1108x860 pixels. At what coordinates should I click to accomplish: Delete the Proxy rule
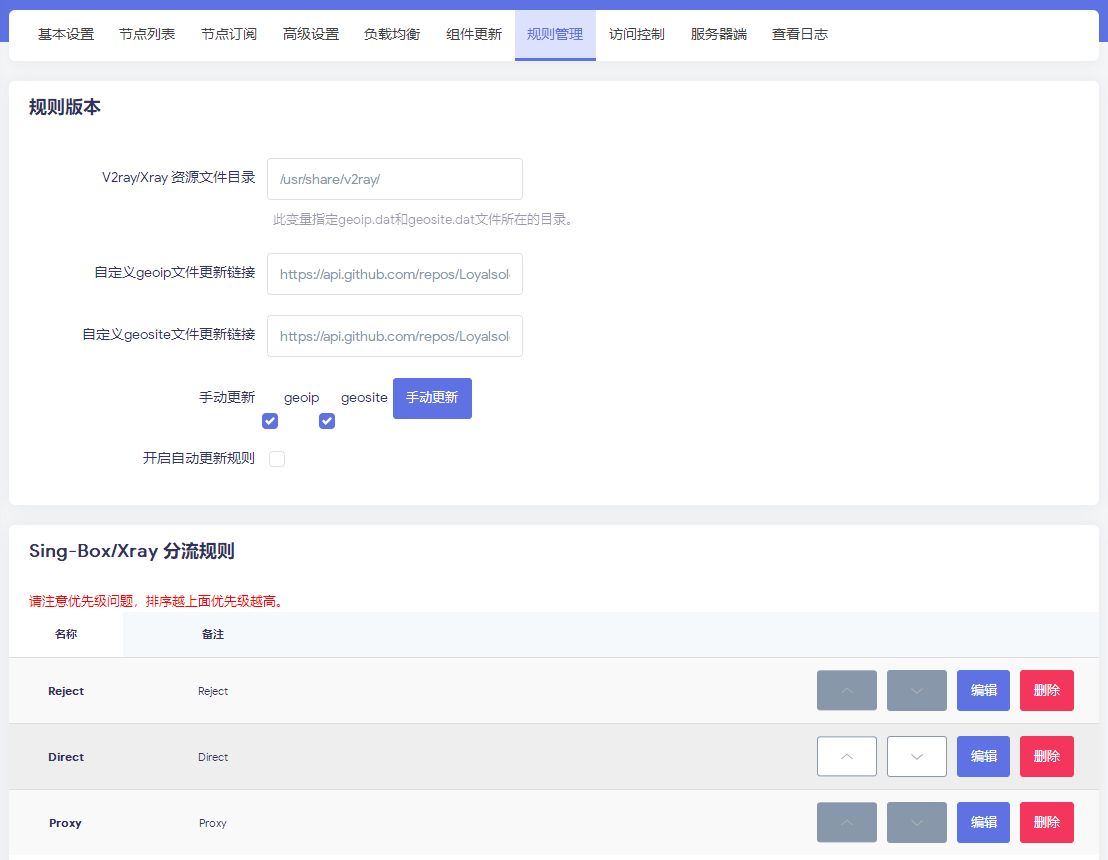[x=1046, y=823]
